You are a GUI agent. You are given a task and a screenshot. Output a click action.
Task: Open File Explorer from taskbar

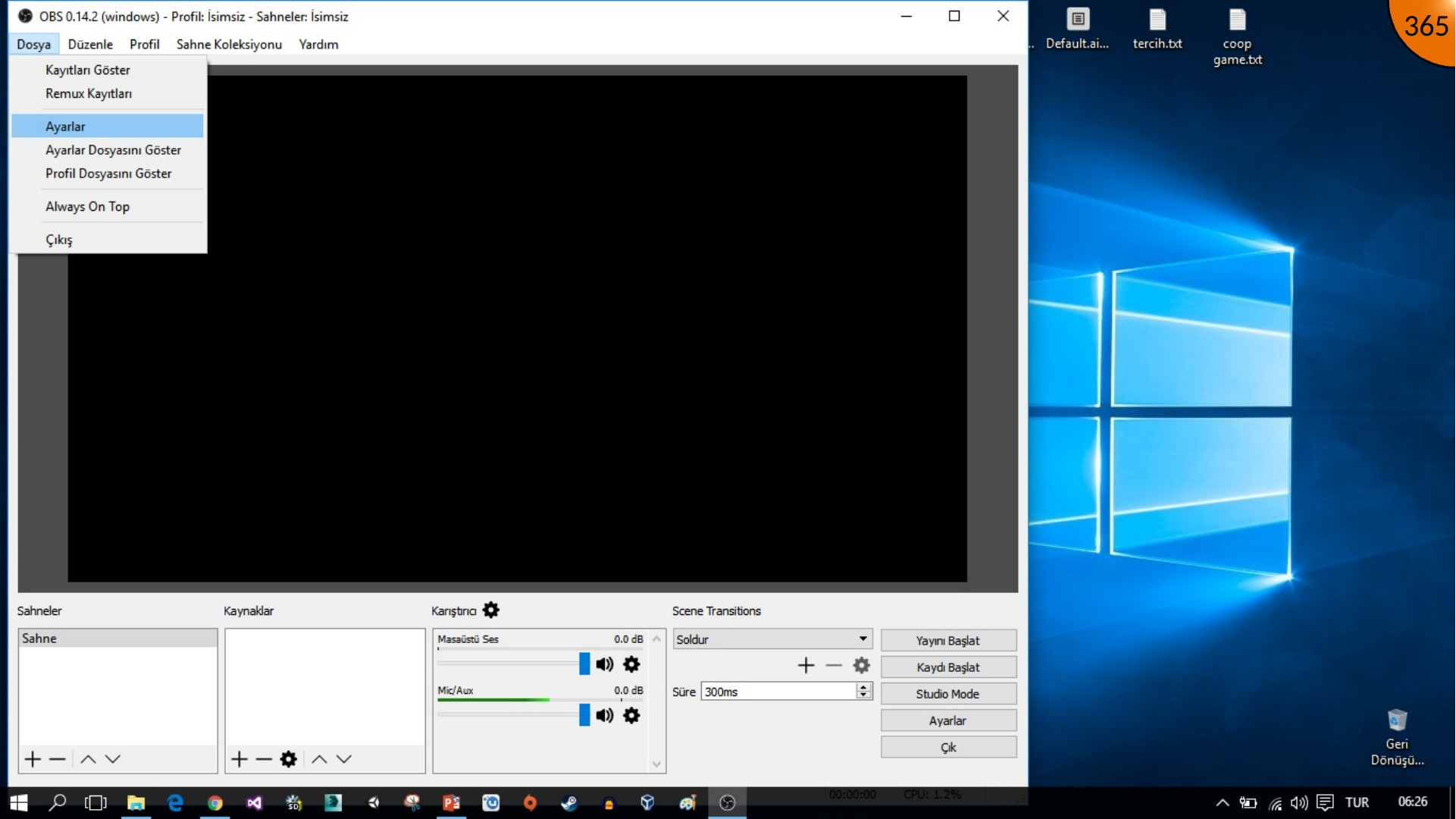click(136, 802)
